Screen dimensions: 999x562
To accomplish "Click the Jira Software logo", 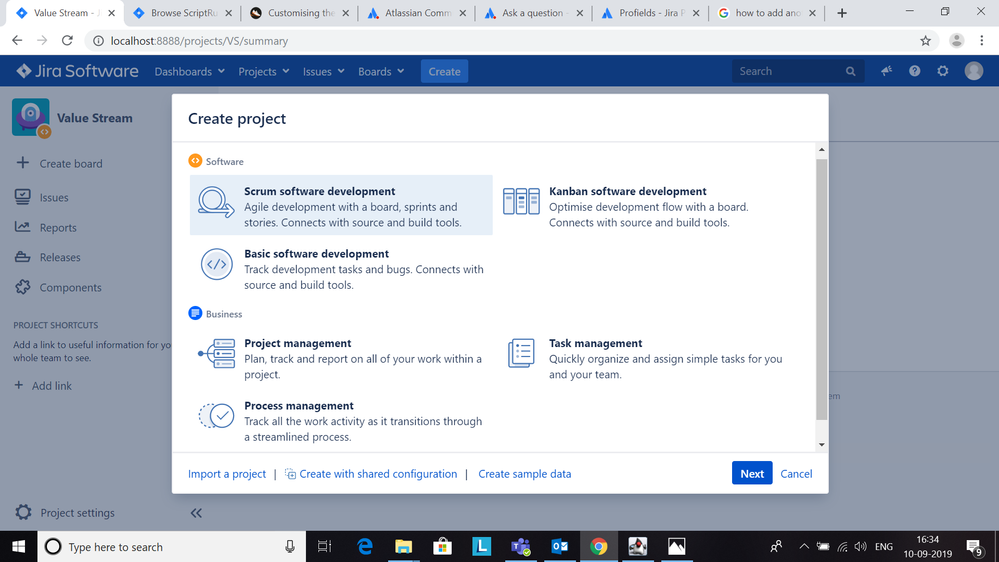I will tap(77, 71).
